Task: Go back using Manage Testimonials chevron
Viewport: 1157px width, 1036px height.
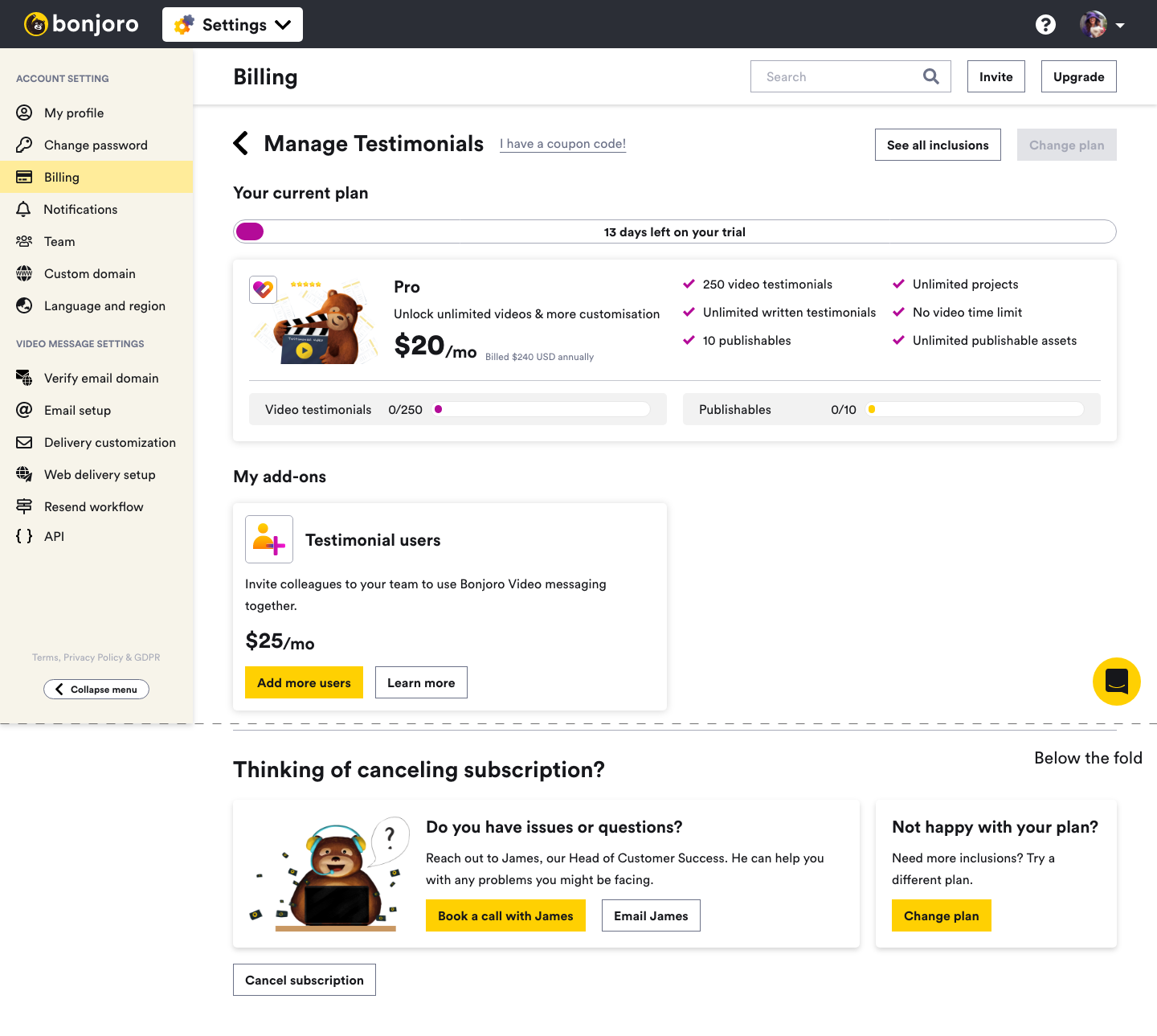Action: coord(240,143)
